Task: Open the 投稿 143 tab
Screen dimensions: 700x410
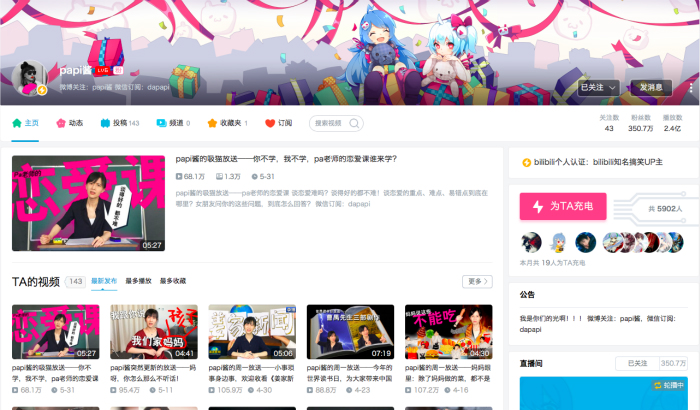Action: (120, 123)
